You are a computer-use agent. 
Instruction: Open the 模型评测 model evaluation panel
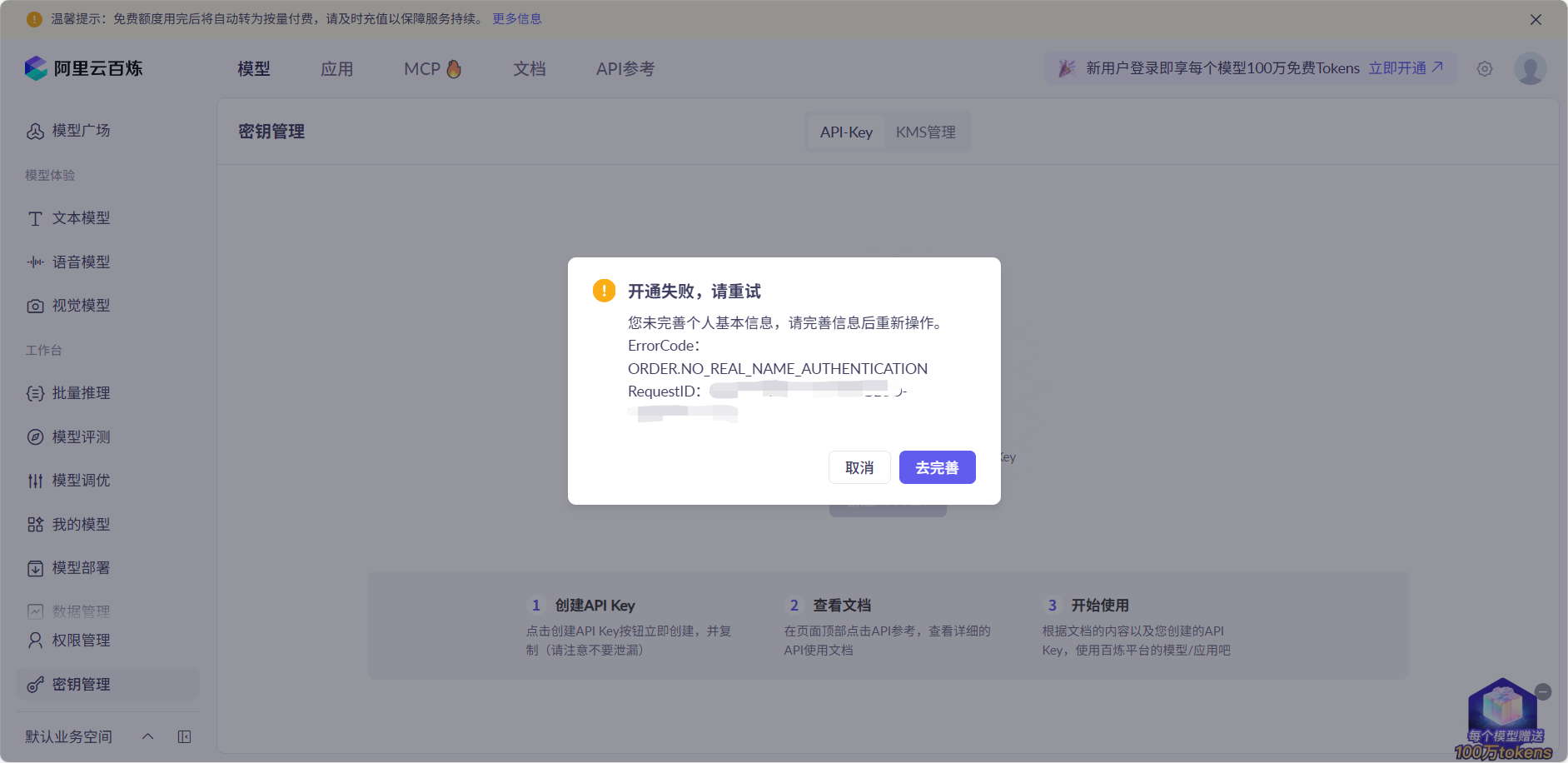pos(34,436)
